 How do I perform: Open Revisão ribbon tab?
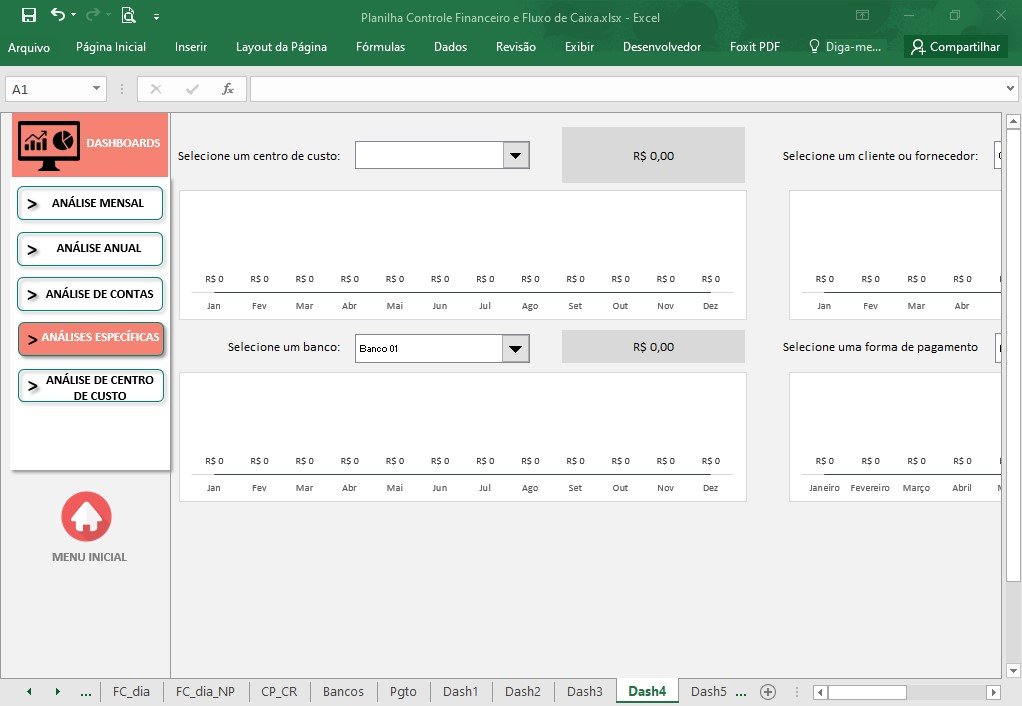click(516, 47)
